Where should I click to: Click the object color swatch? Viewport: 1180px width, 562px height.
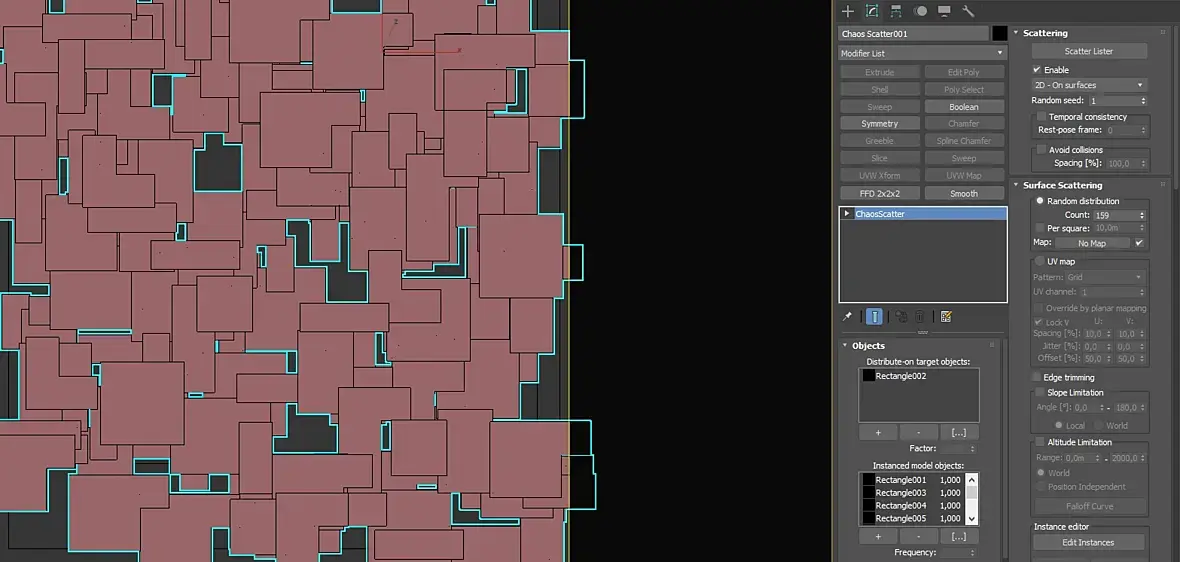tap(999, 34)
